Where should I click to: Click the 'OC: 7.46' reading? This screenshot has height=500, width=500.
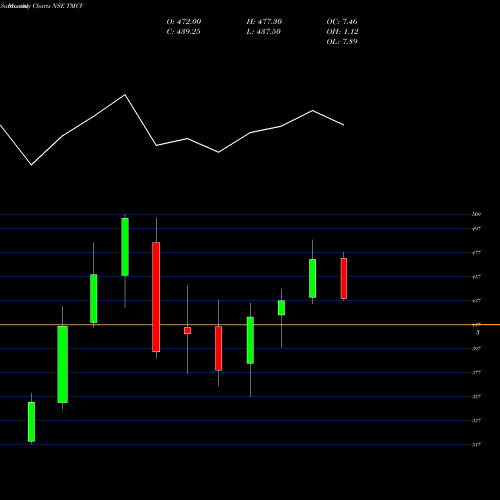pos(342,22)
